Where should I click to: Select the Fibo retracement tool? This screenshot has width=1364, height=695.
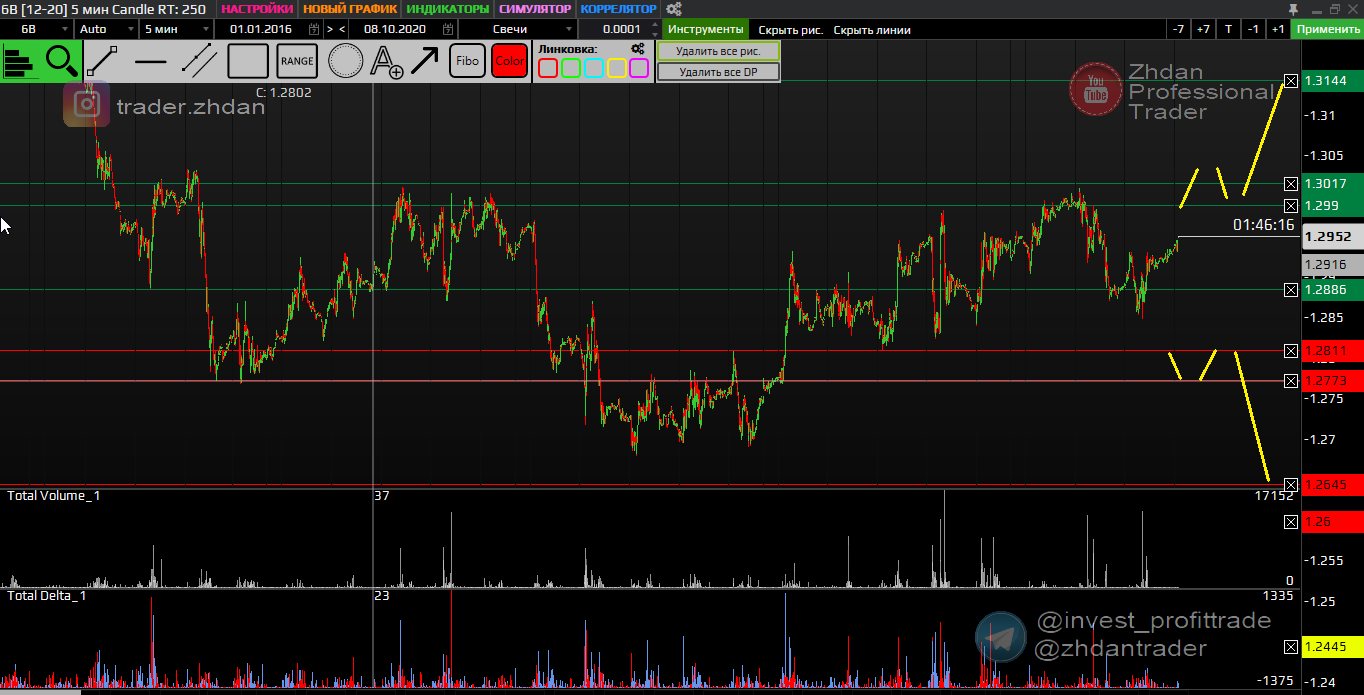[467, 61]
